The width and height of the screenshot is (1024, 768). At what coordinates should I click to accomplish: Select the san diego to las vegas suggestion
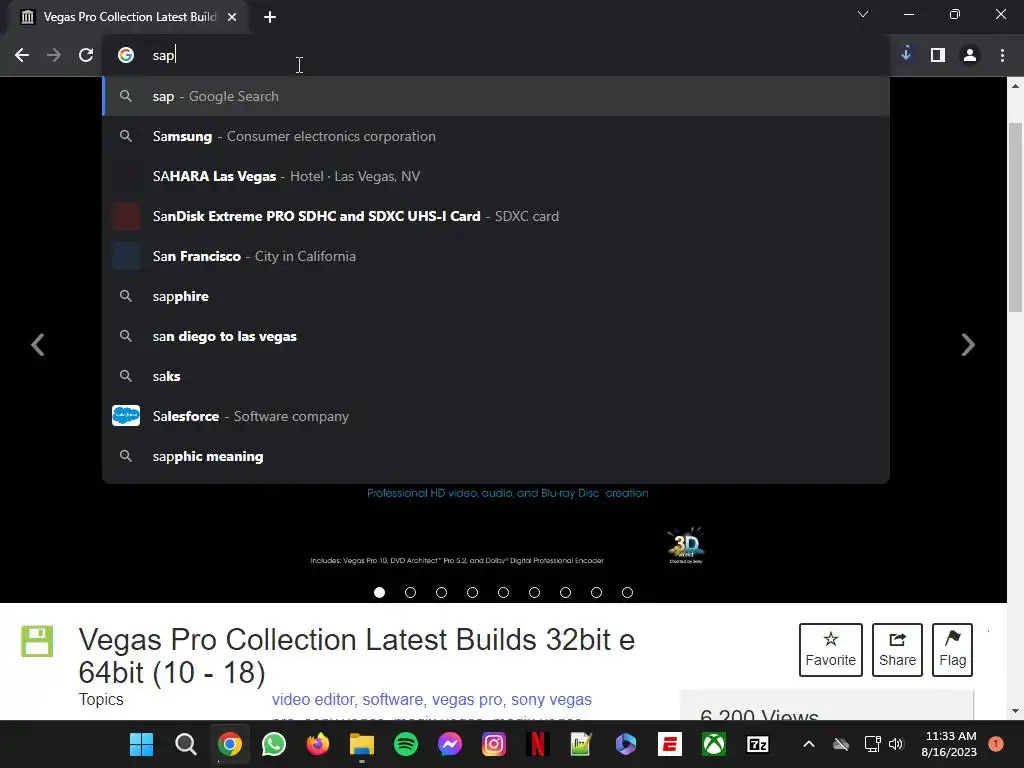point(496,336)
